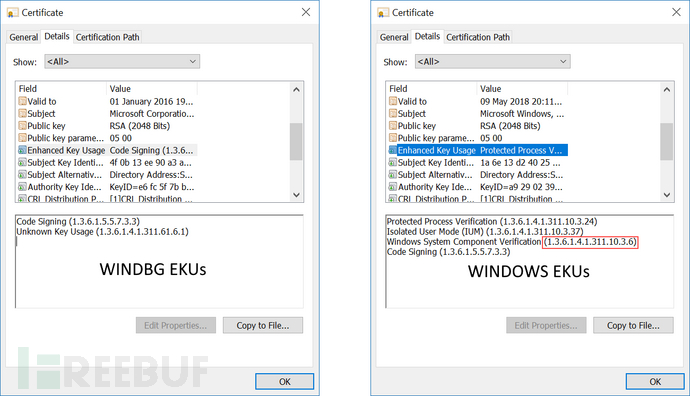Click the left field list scrollbar thumb
This screenshot has height=396, width=690.
296,141
